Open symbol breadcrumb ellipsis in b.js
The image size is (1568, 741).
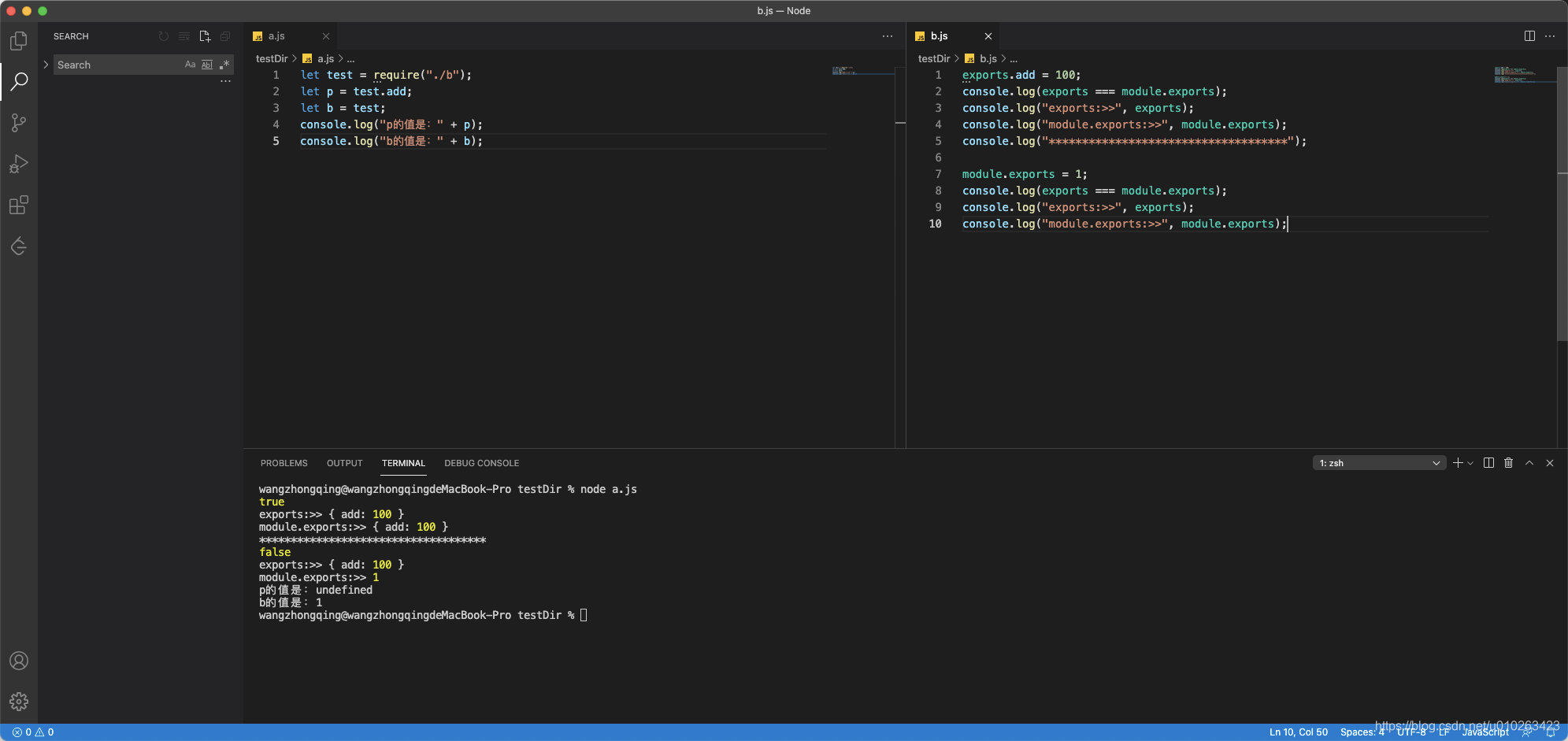1014,59
